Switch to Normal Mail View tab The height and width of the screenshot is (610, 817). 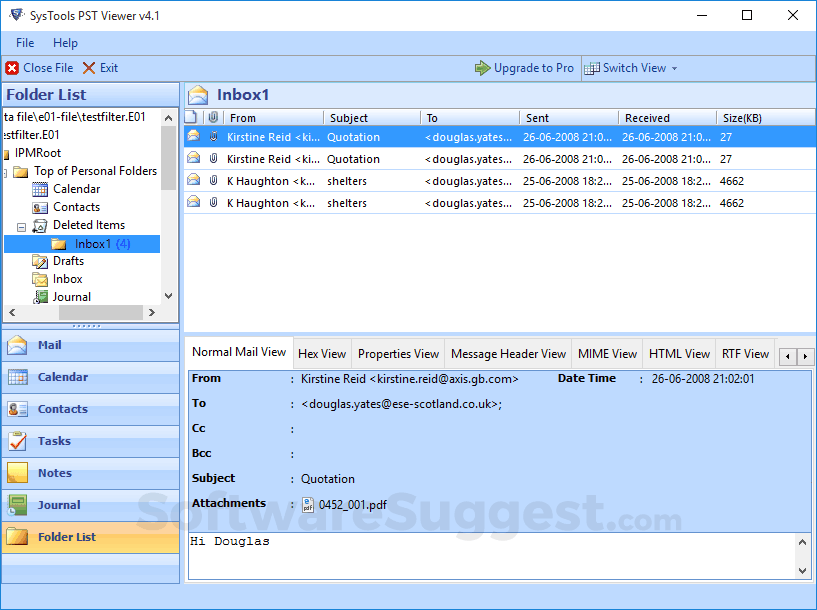(239, 352)
